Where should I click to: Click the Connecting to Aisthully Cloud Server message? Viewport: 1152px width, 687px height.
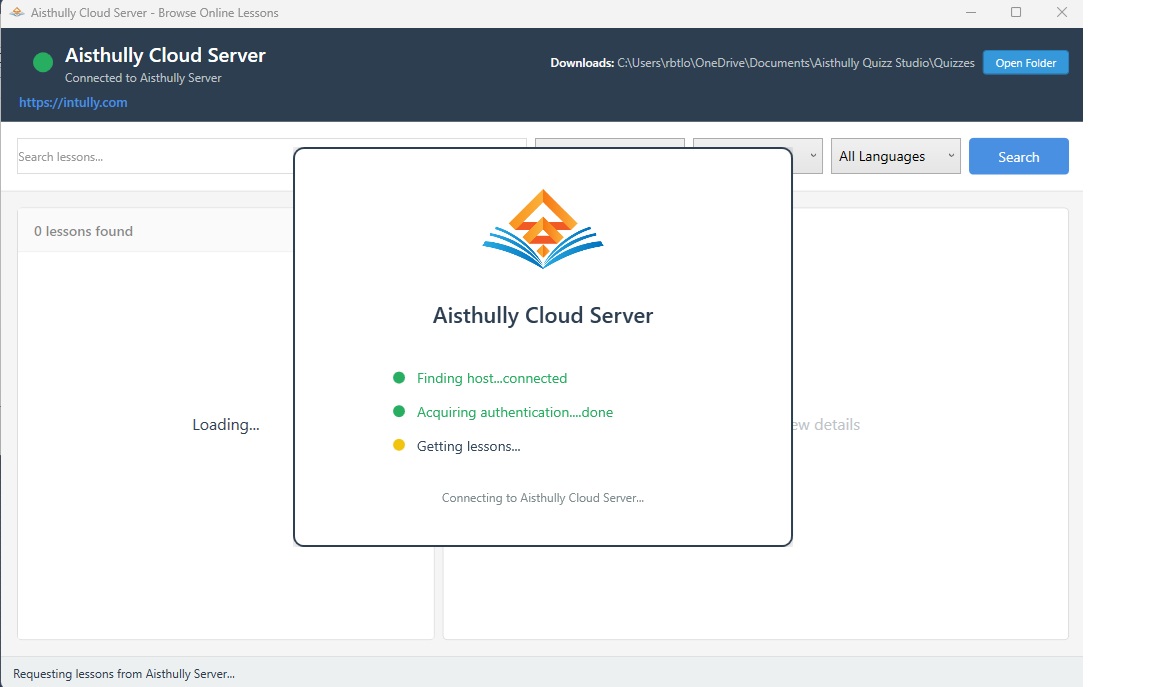[542, 497]
